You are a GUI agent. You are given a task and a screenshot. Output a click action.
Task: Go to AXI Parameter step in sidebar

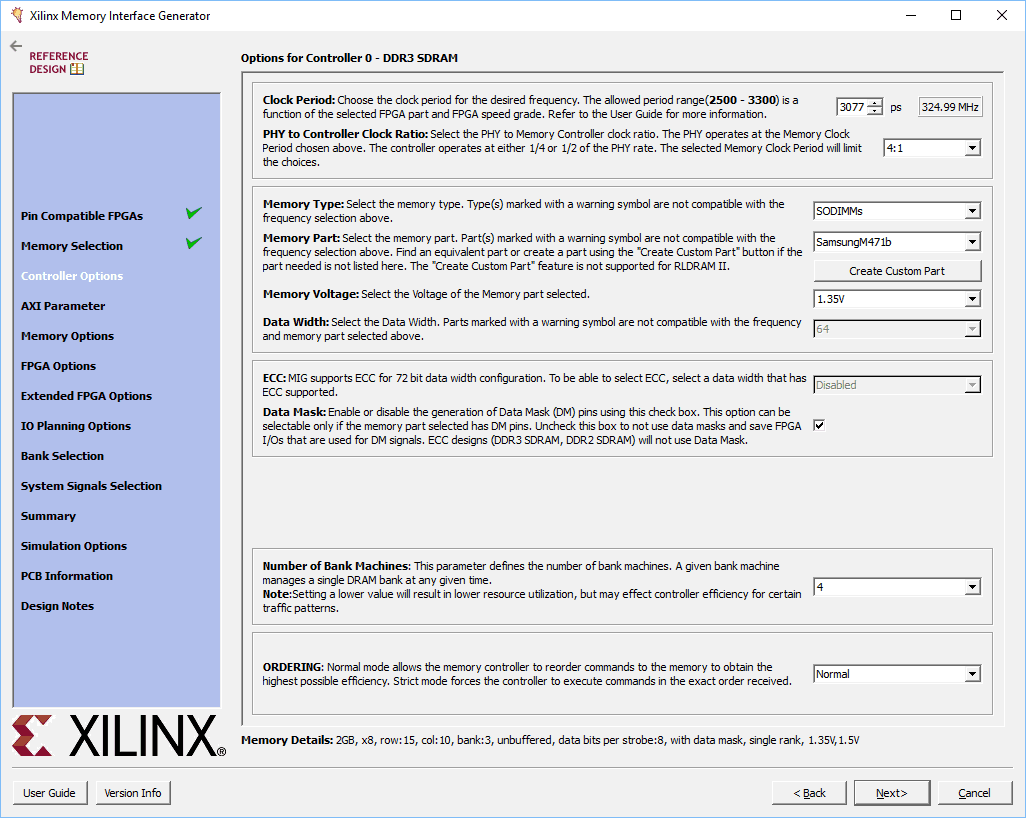pos(63,306)
